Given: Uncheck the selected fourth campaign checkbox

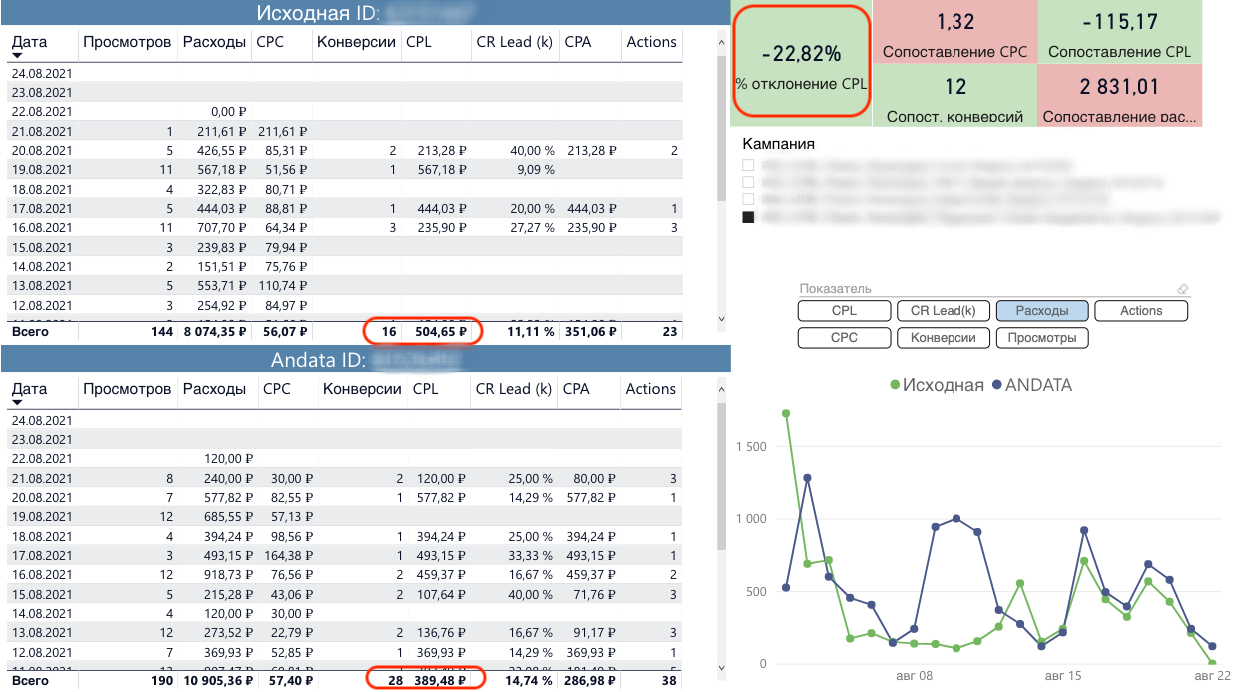Looking at the screenshot, I should click(x=748, y=216).
